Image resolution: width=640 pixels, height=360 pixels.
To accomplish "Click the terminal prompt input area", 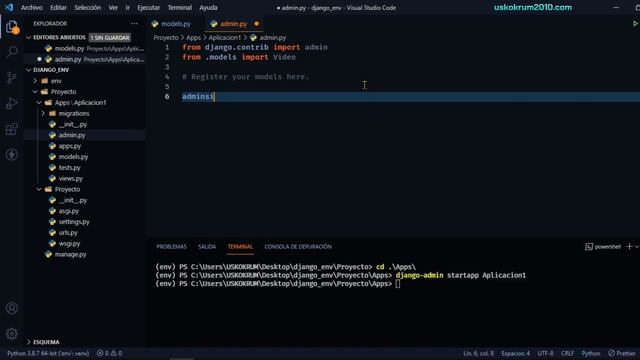I will [398, 284].
